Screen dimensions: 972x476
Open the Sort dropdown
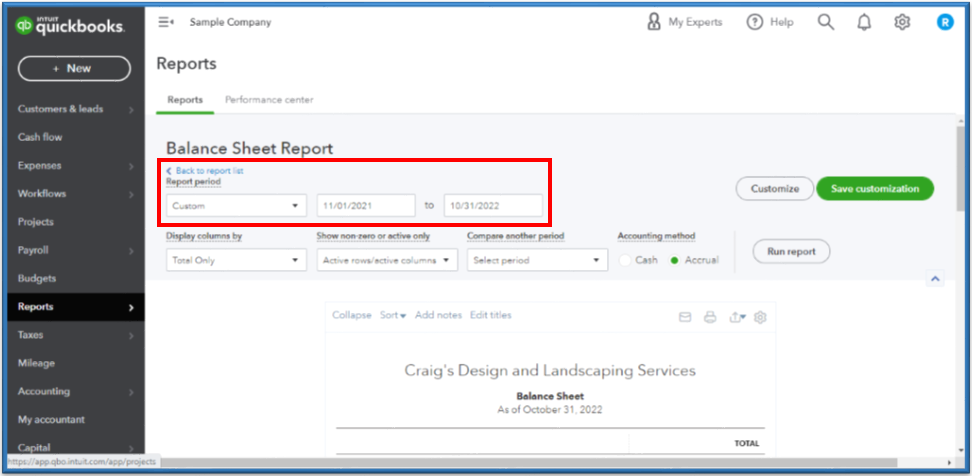[393, 315]
